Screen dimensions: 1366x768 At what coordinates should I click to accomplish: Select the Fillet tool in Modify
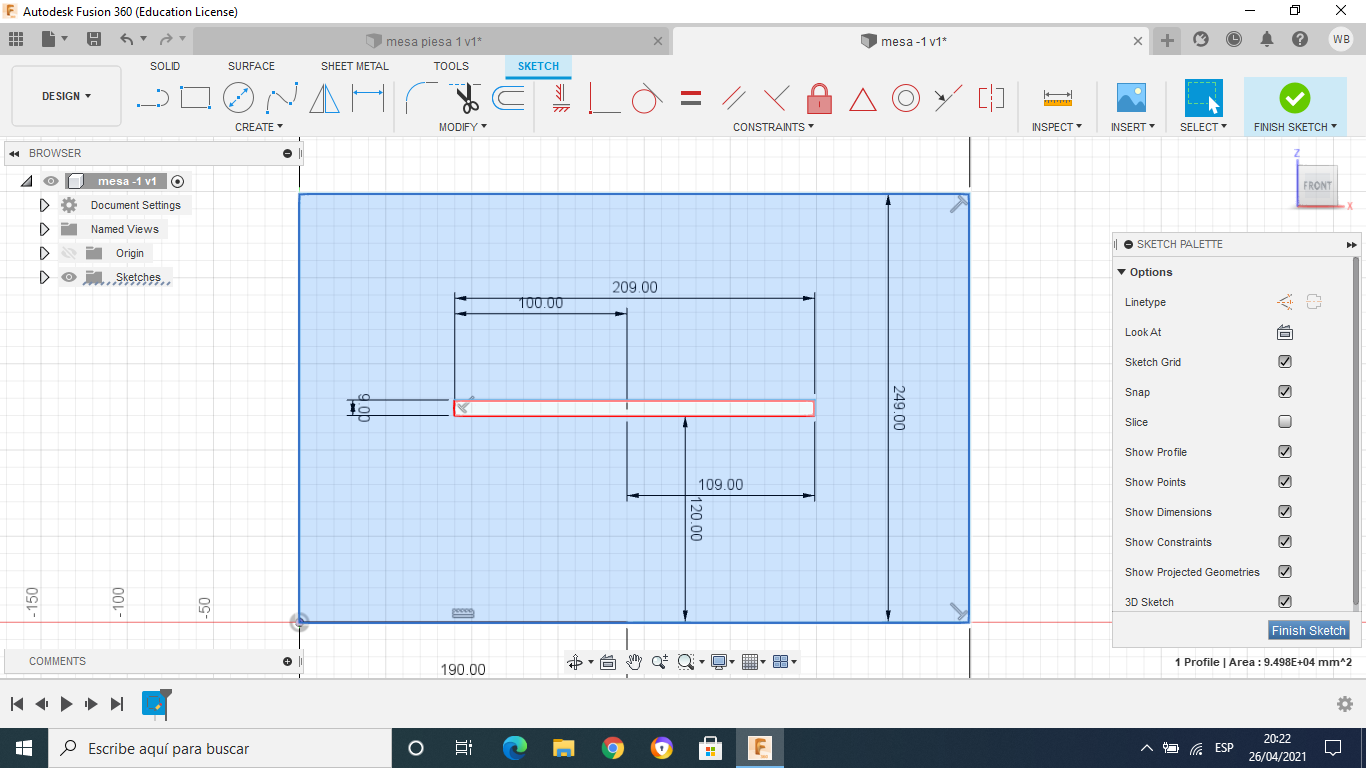(x=421, y=98)
